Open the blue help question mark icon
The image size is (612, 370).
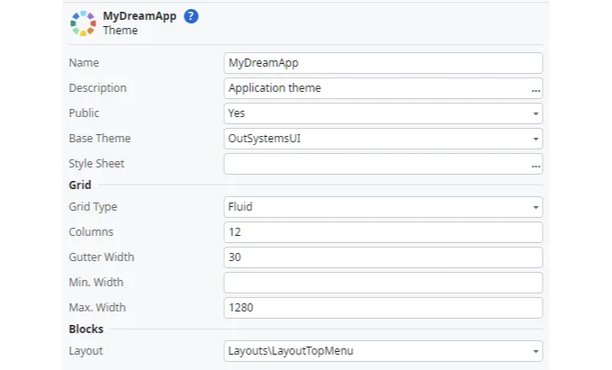(191, 16)
